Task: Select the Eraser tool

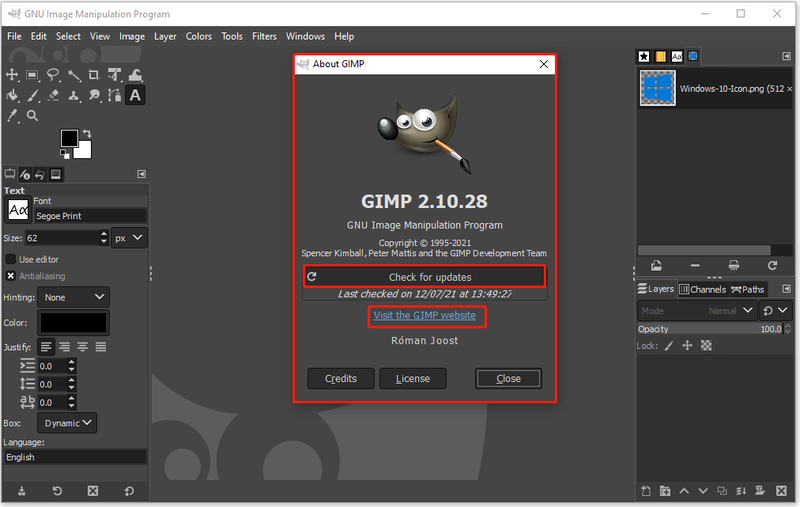Action: pyautogui.click(x=53, y=95)
